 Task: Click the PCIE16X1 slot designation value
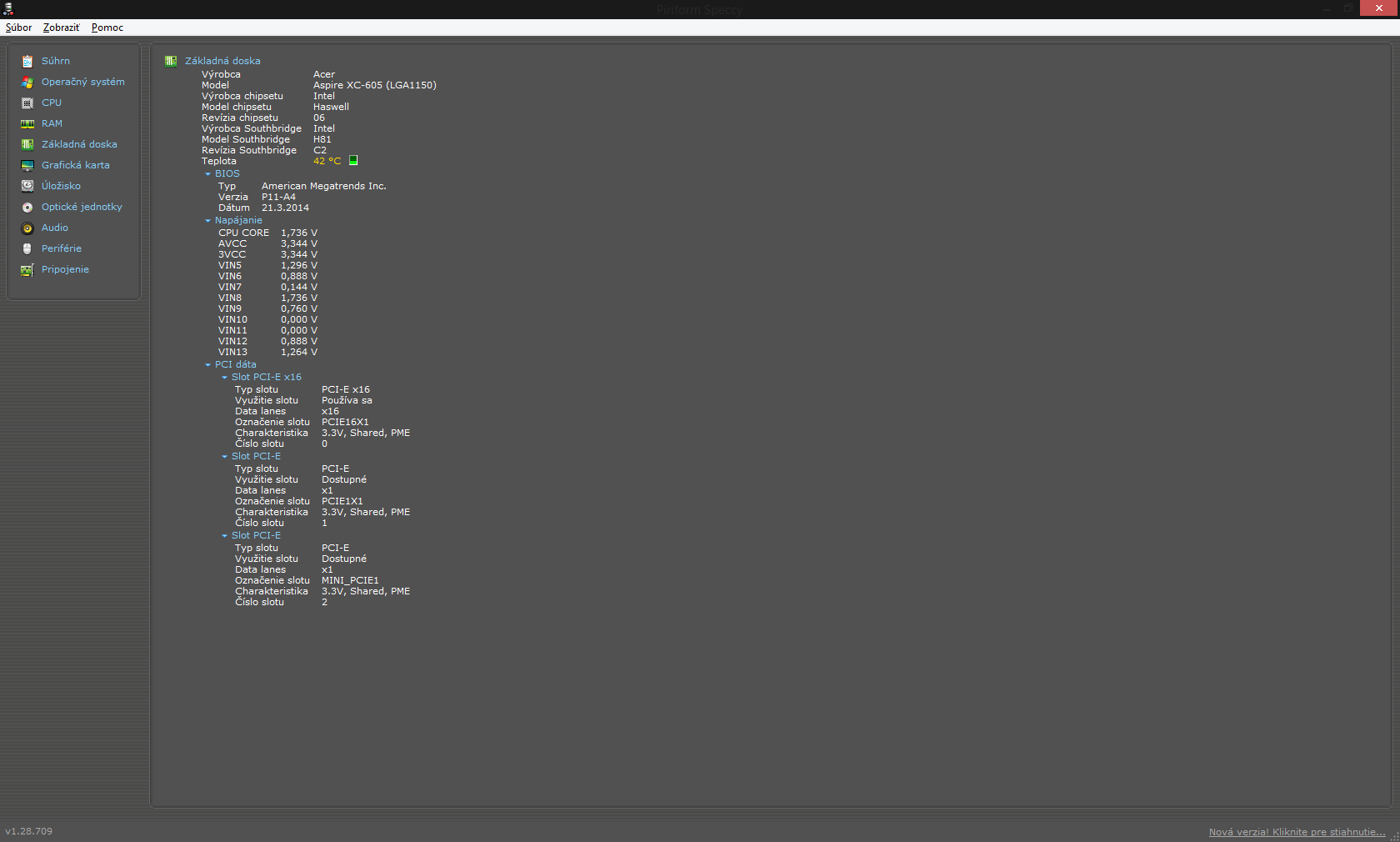[345, 422]
